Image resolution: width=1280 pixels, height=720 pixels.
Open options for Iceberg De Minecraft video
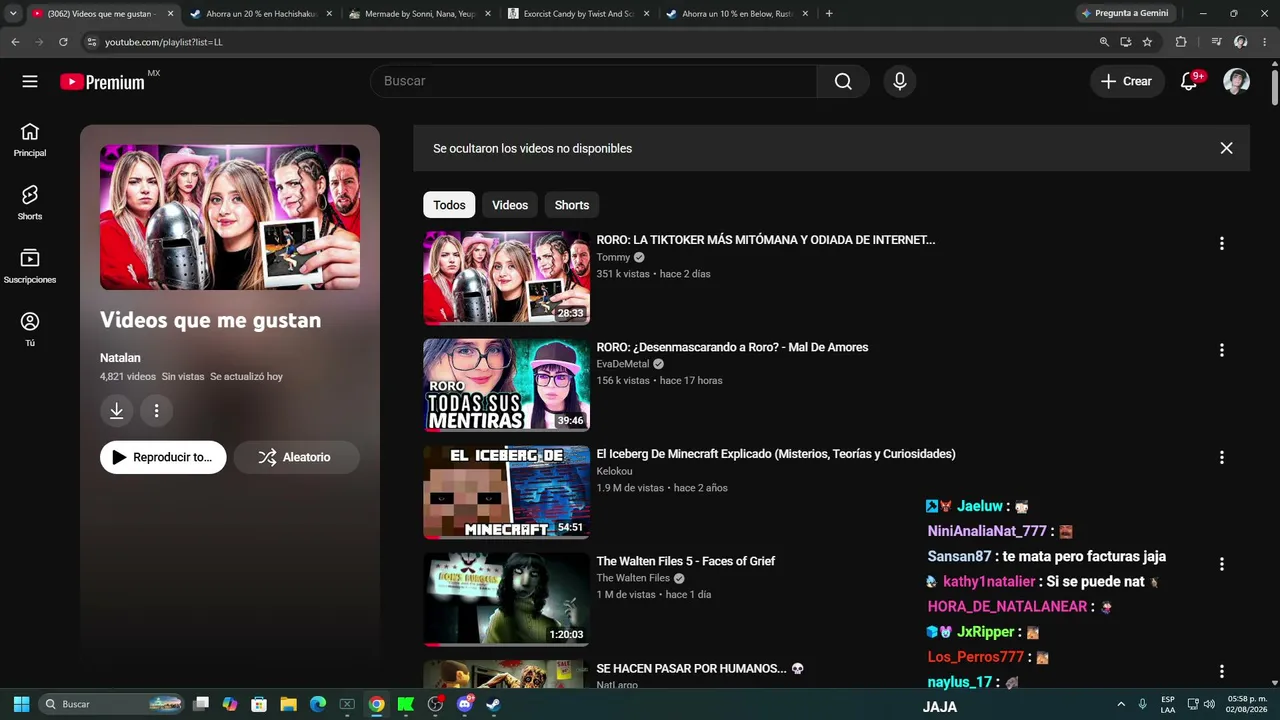point(1221,457)
